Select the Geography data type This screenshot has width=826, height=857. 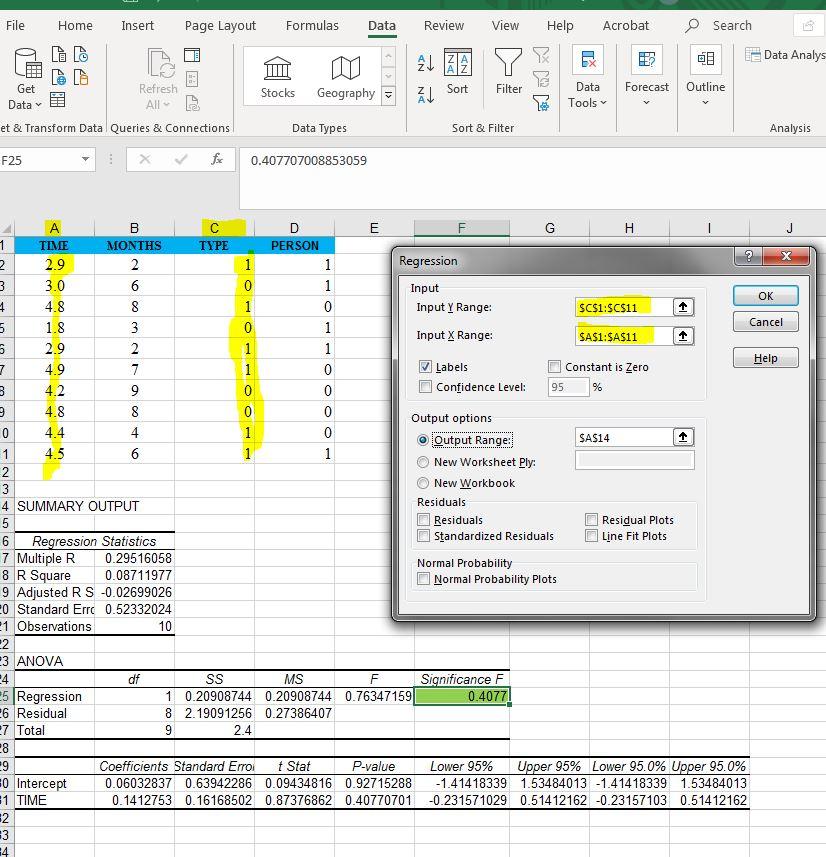[345, 75]
